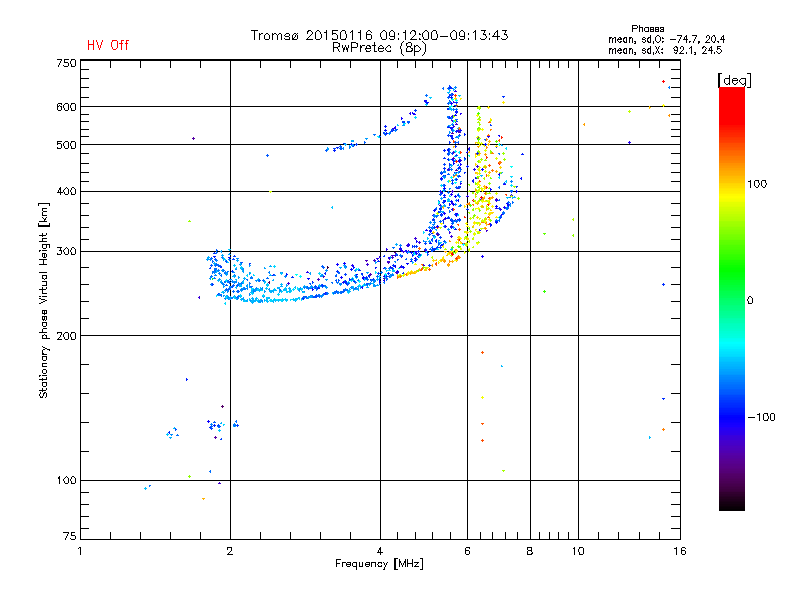Click the 'Frequency [MHz]' axis label
800x600 pixels.
point(379,564)
